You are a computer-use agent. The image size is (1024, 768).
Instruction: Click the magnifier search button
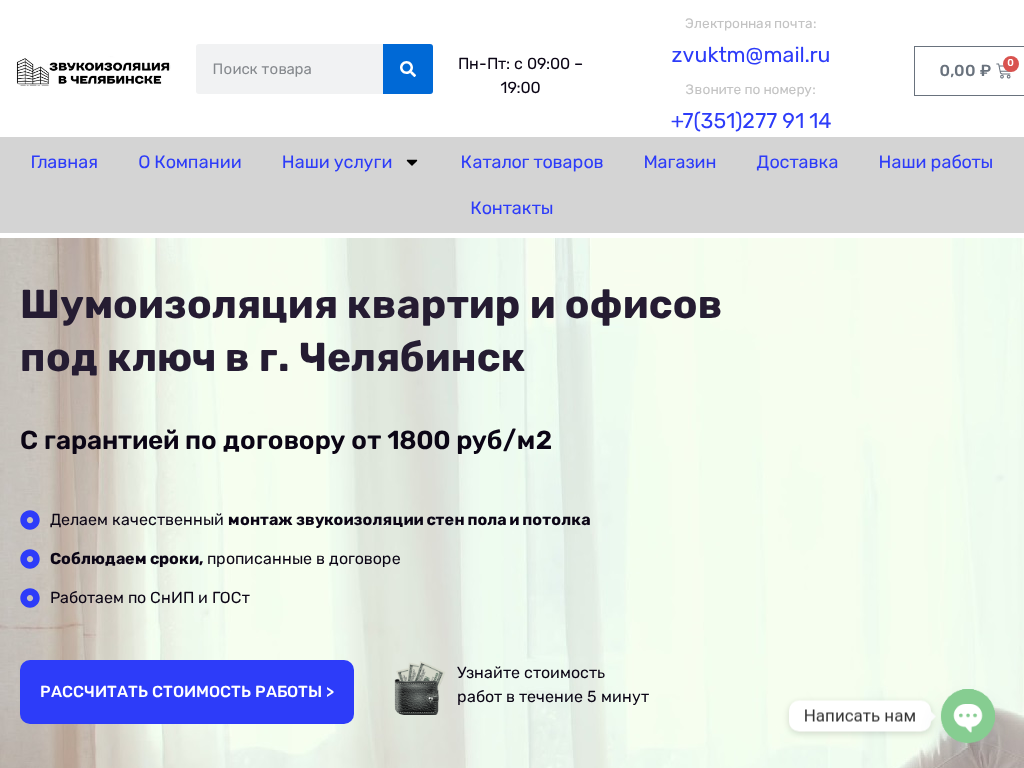tap(408, 69)
